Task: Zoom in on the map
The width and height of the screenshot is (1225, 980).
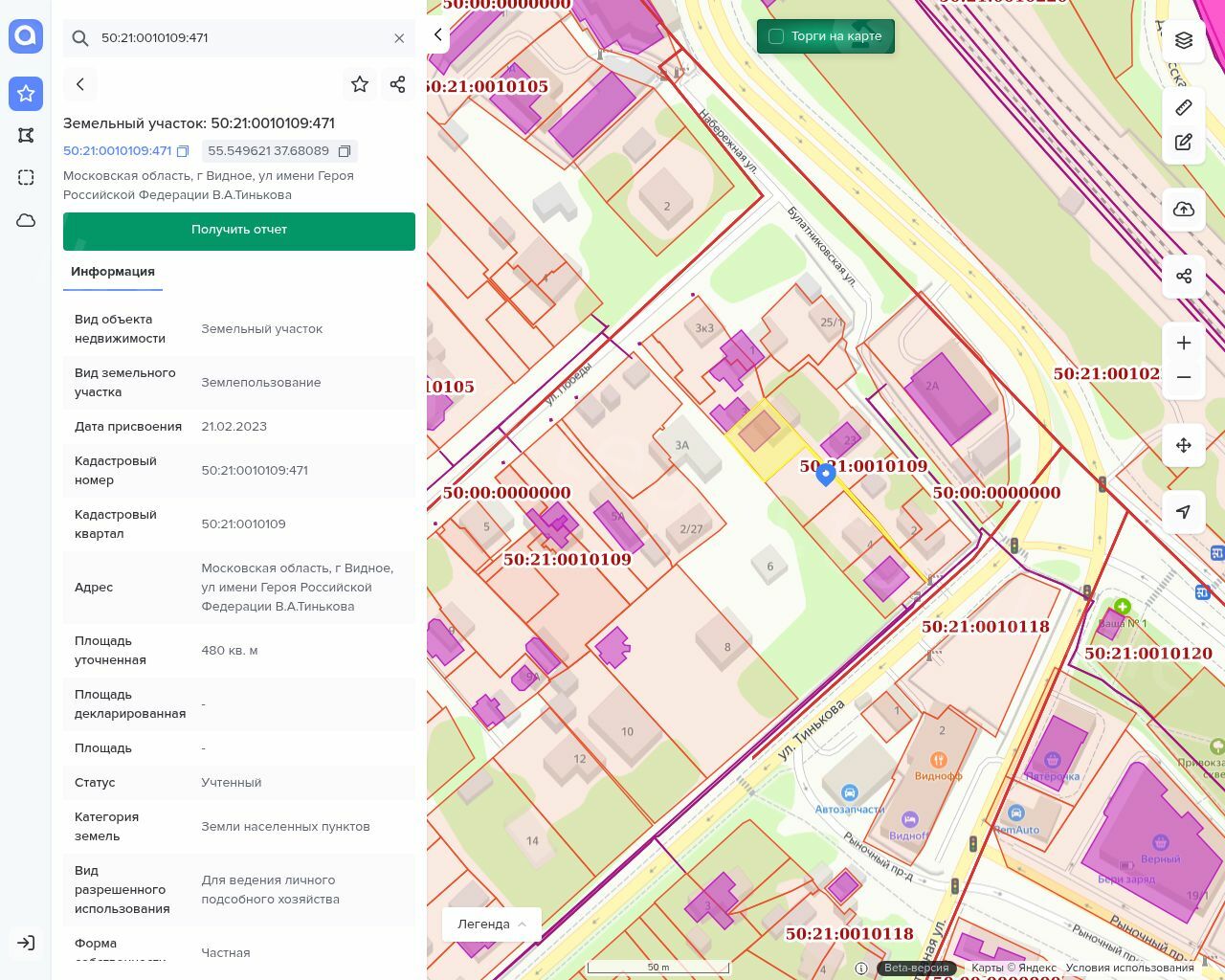Action: point(1184,343)
